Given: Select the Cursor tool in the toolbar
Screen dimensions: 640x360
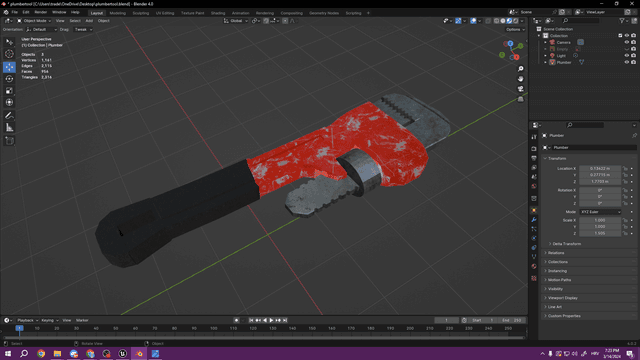Looking at the screenshot, I should coord(9,53).
